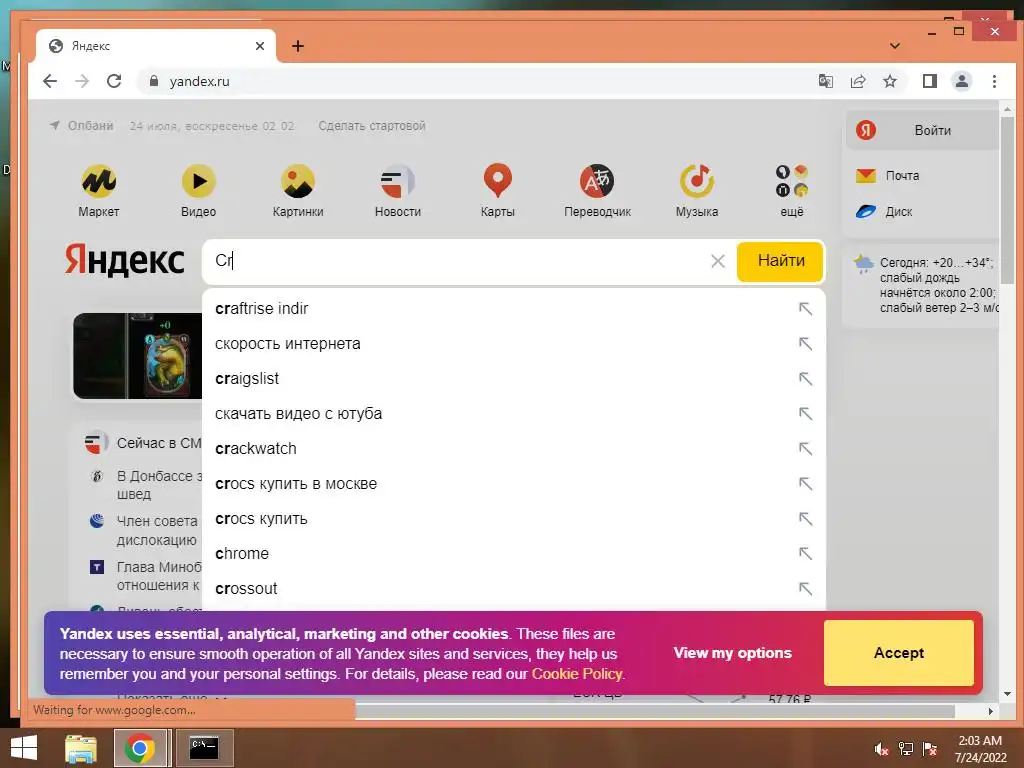This screenshot has width=1024, height=768.
Task: Select suggestion 'crossout'
Action: 514,588
